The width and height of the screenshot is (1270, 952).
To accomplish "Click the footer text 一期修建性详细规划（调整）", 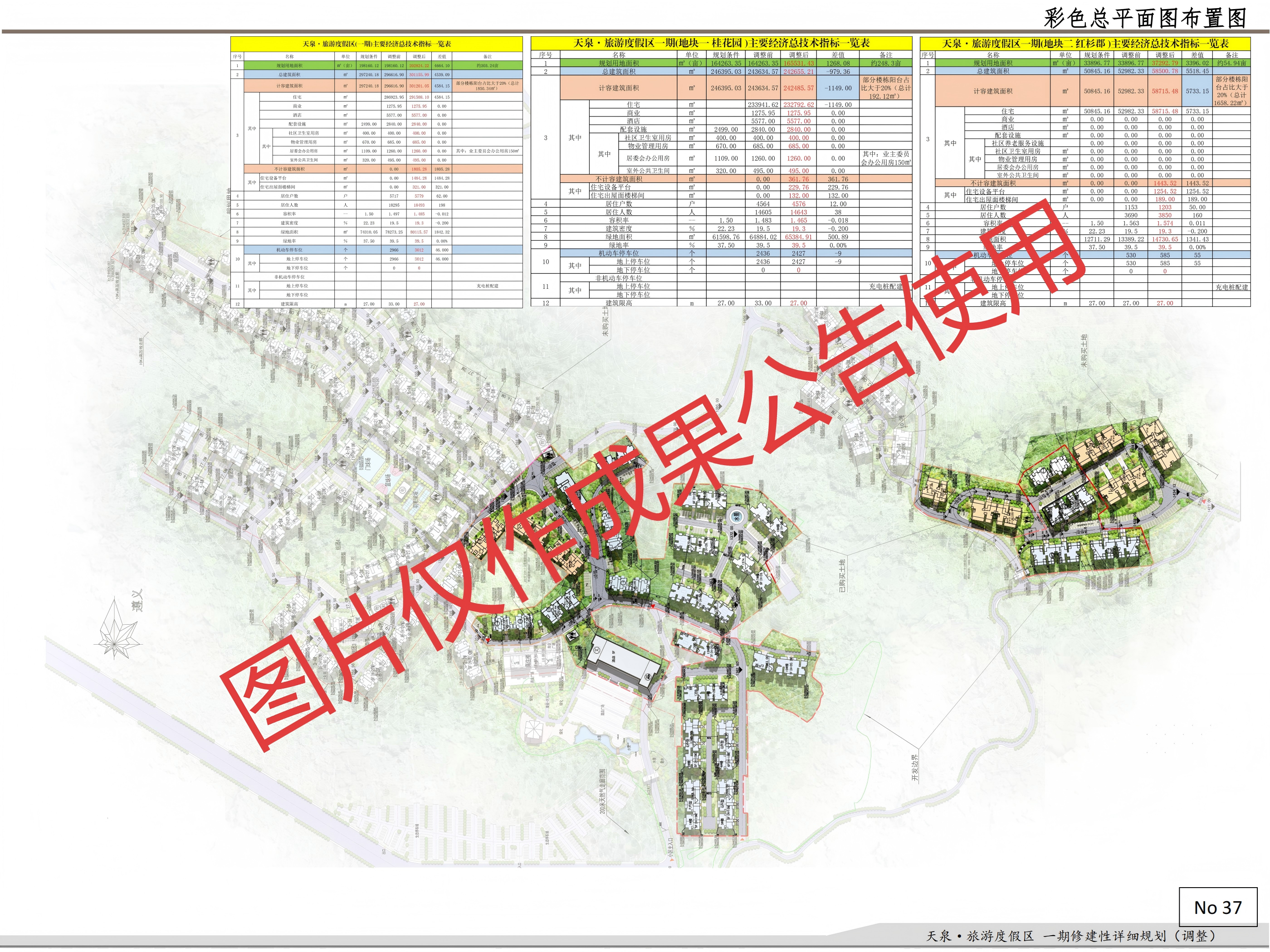I will tap(1130, 936).
